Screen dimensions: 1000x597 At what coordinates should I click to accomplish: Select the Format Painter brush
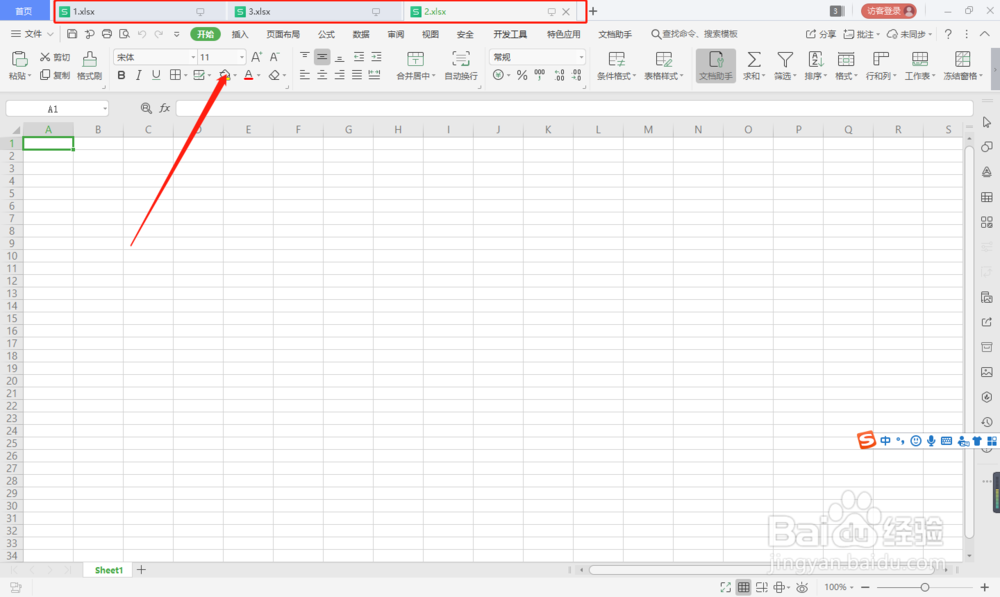pyautogui.click(x=89, y=59)
